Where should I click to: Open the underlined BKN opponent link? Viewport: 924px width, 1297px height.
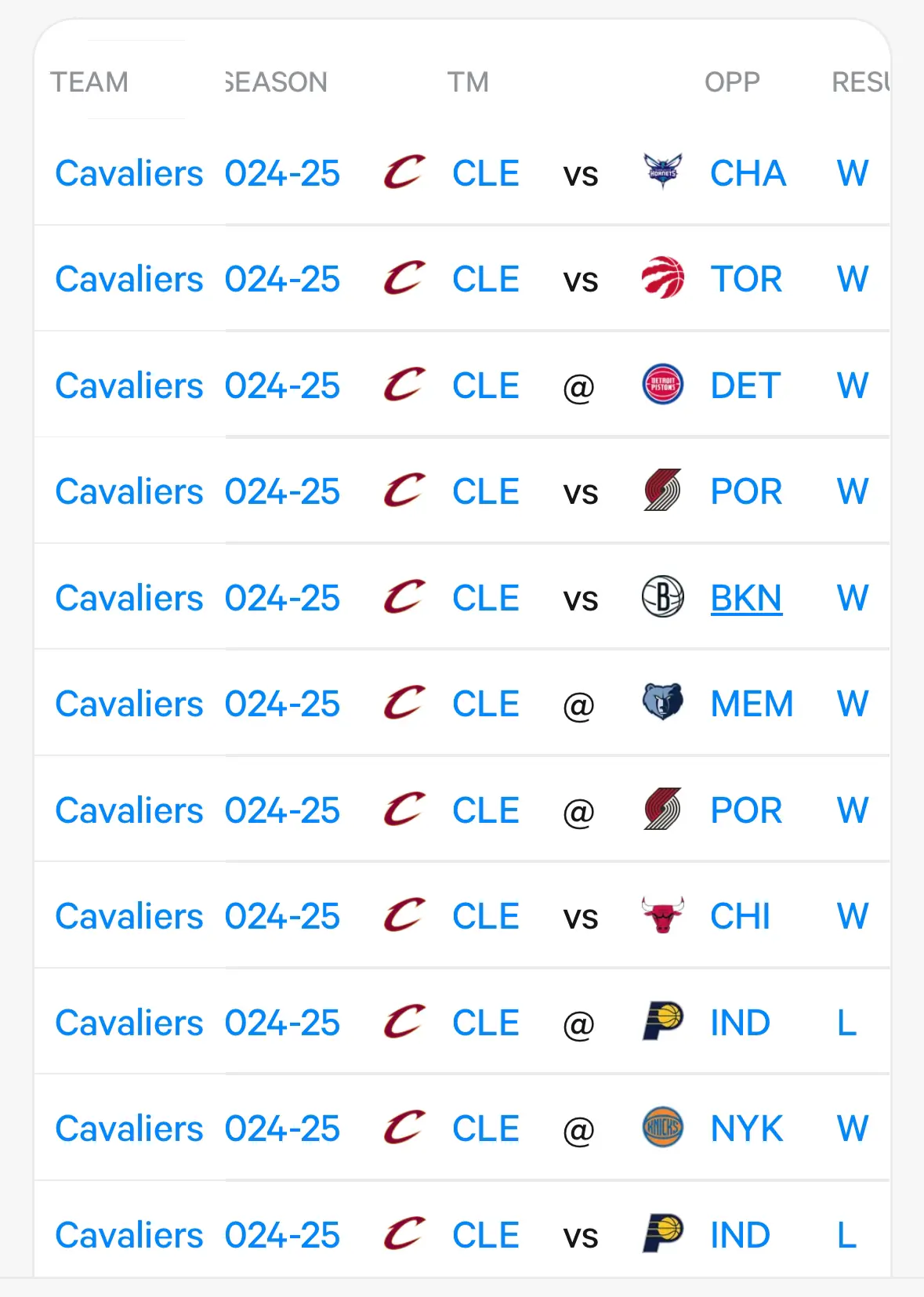point(745,598)
